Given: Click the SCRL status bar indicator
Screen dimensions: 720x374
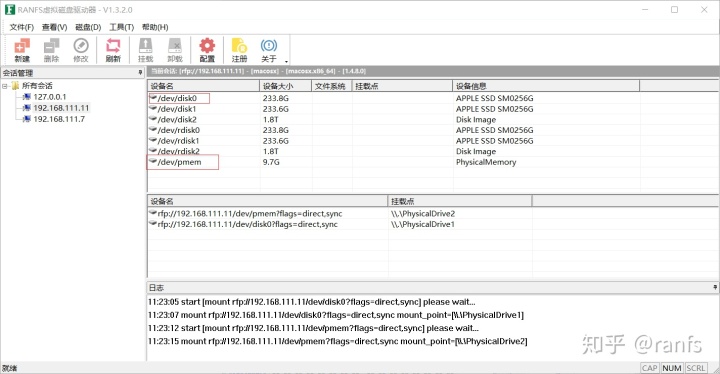Looking at the screenshot, I should click(696, 368).
